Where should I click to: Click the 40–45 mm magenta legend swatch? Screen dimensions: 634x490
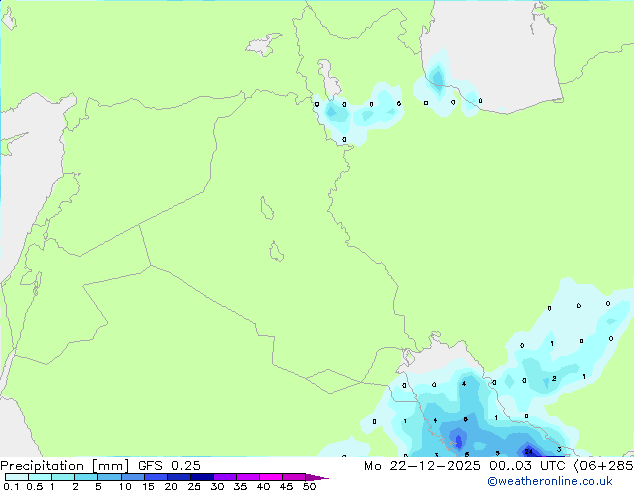pyautogui.click(x=271, y=477)
